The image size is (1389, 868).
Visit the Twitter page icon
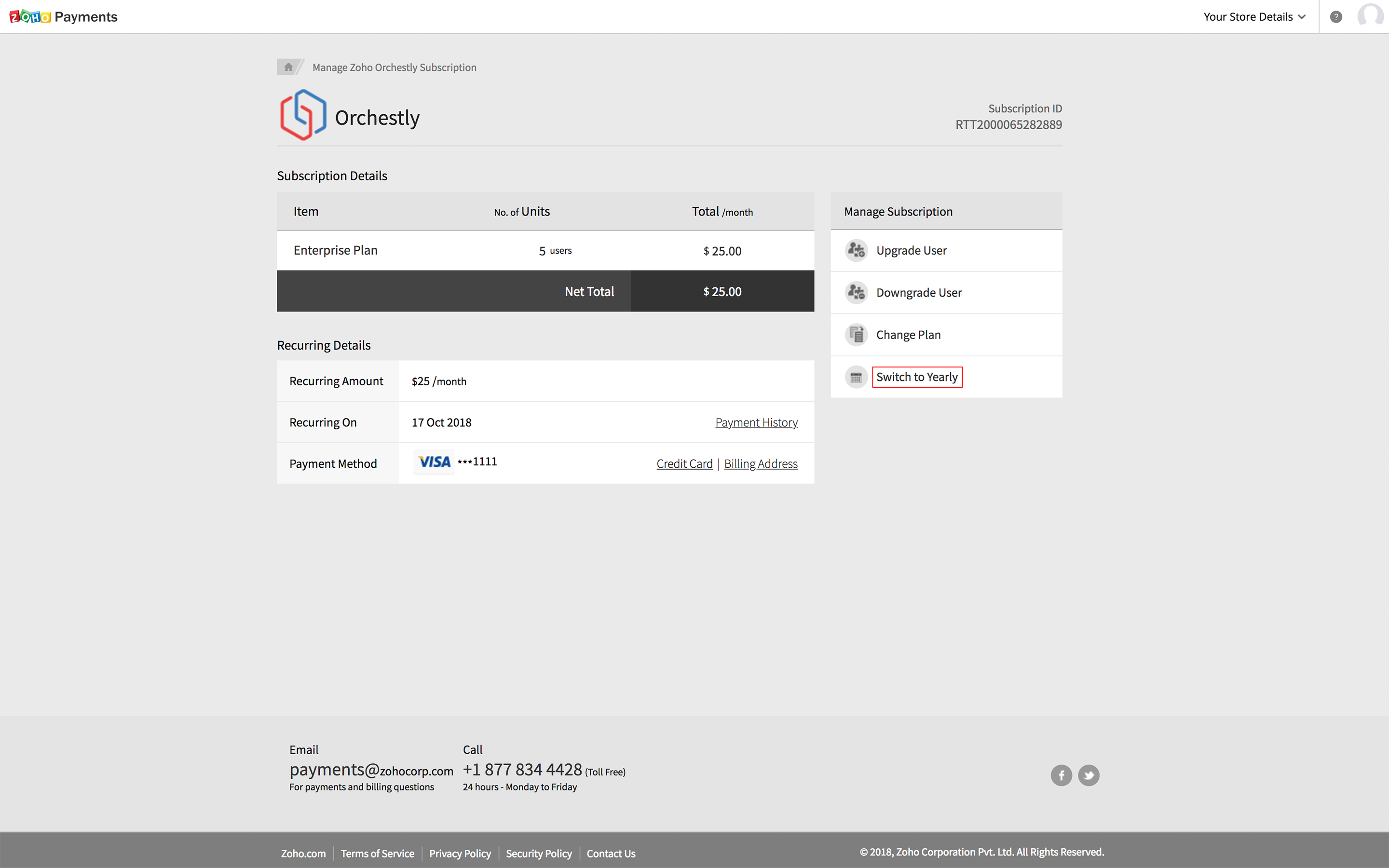point(1088,775)
